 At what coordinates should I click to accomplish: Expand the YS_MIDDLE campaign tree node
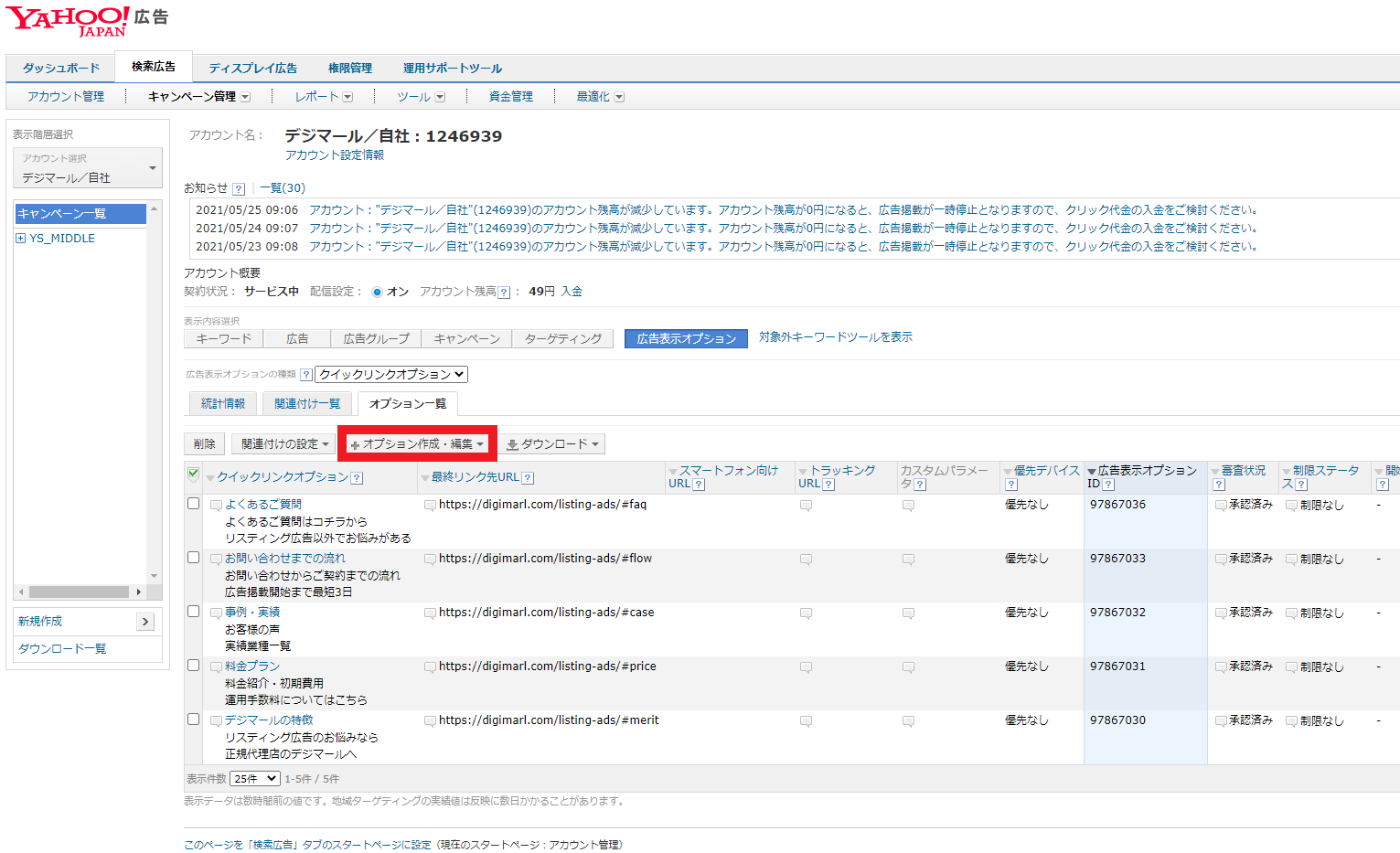[x=20, y=239]
